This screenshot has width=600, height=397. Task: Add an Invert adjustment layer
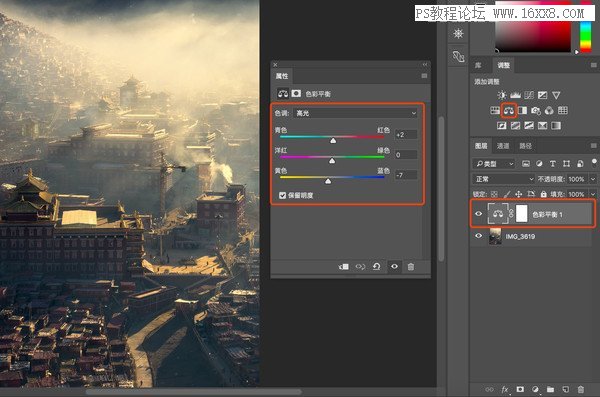(x=502, y=126)
